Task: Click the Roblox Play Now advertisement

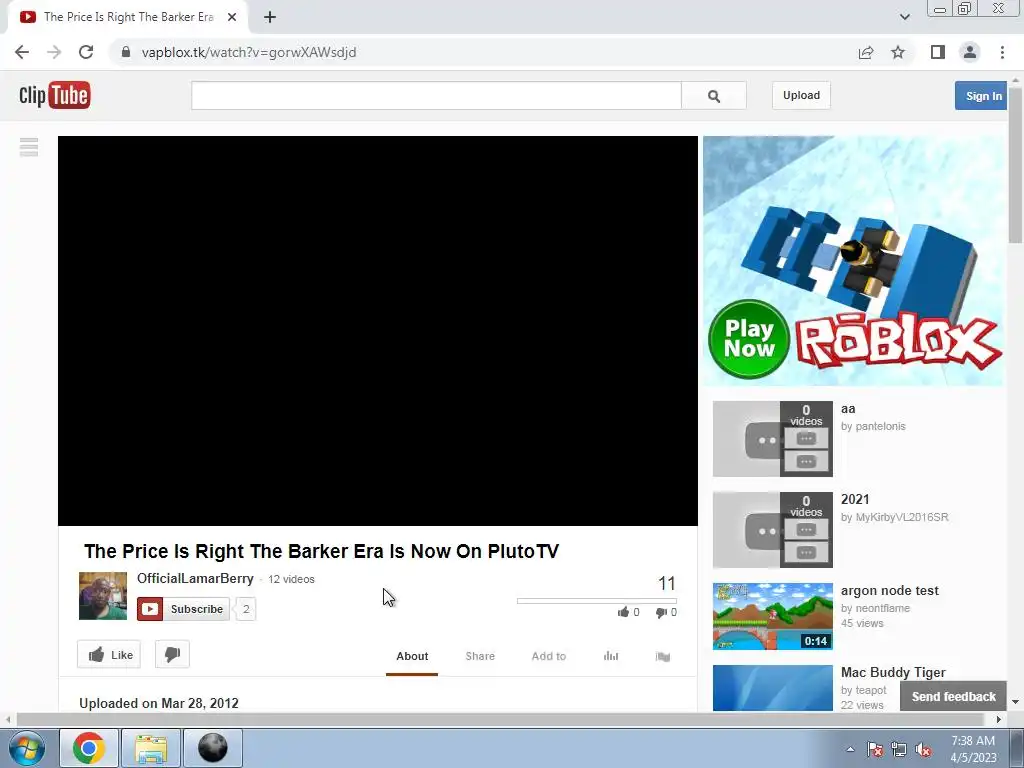Action: pos(853,261)
